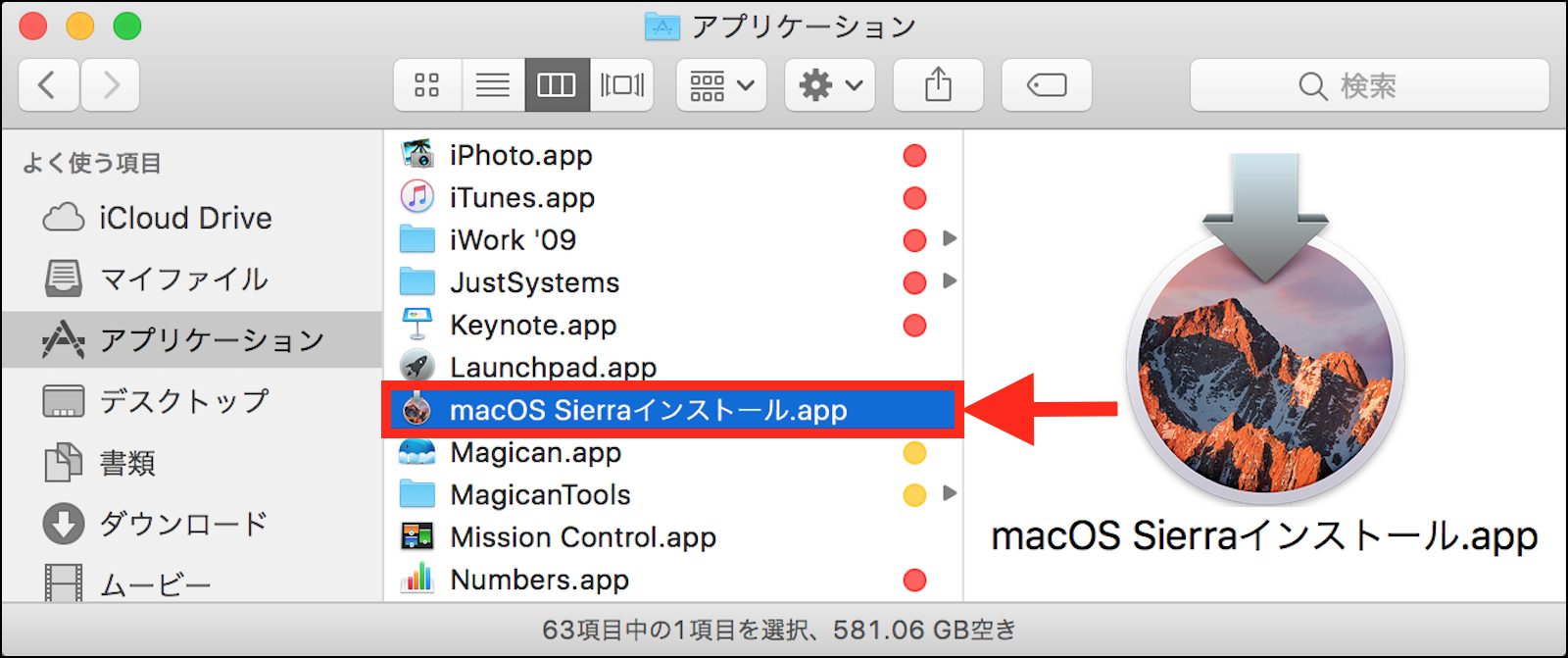Click the ダウンロード arrow icon
Image resolution: width=1568 pixels, height=658 pixels.
[64, 524]
